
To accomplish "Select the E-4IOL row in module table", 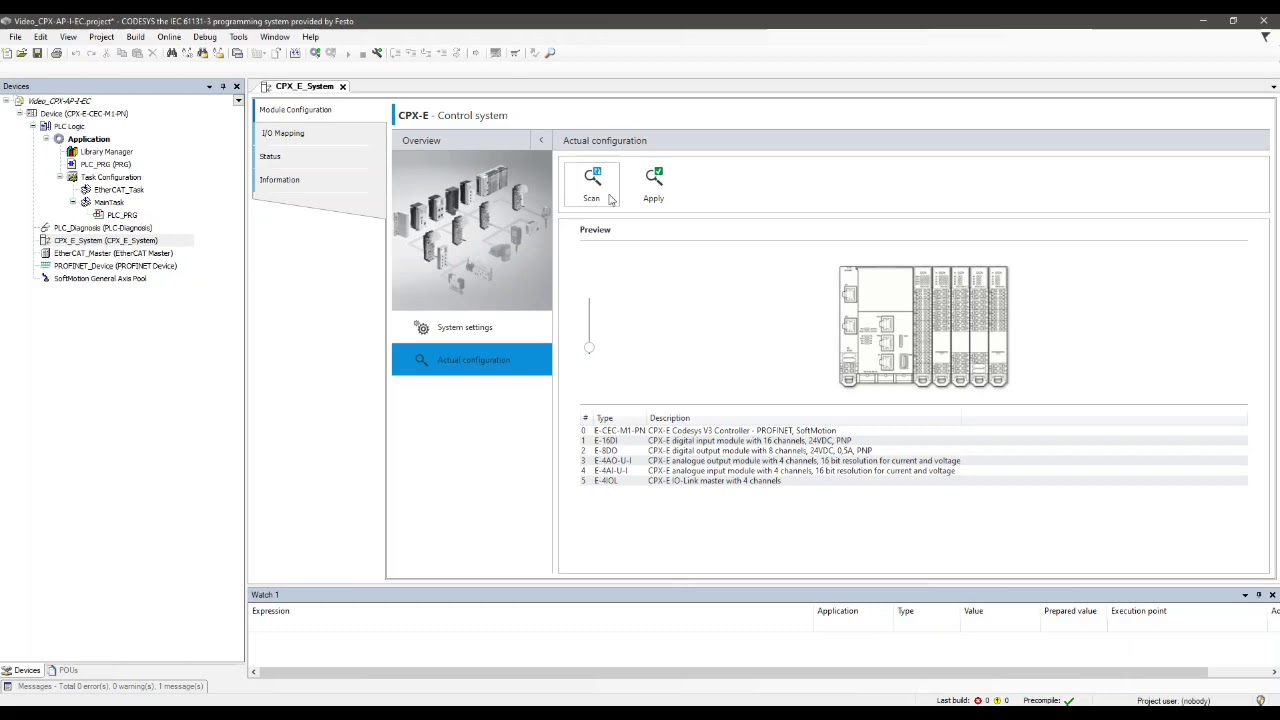I will pos(914,481).
